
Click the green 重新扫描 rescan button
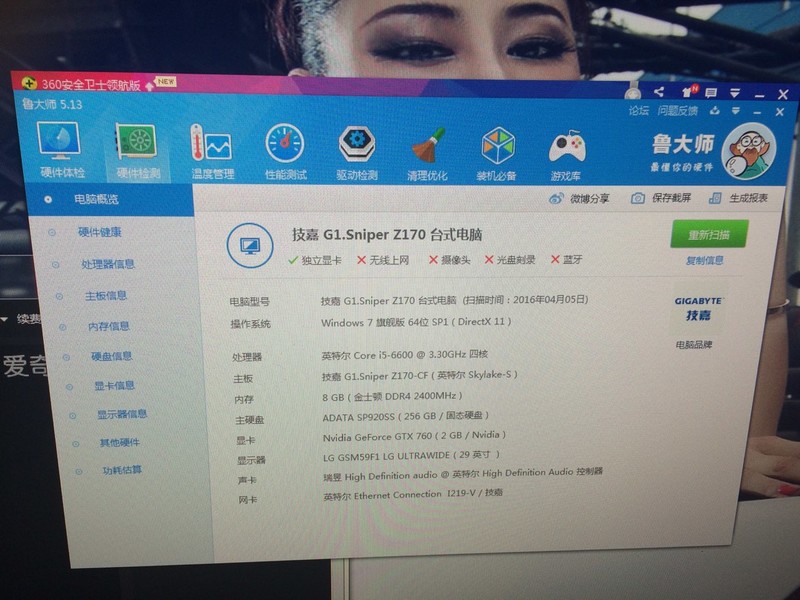709,234
